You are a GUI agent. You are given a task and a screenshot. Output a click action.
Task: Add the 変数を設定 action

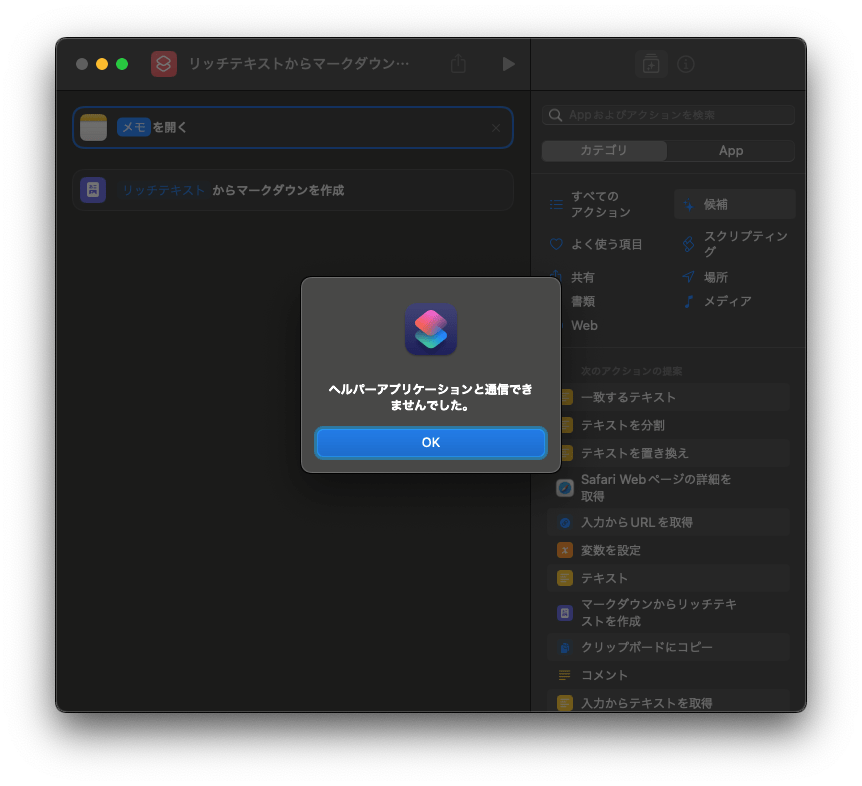(668, 551)
